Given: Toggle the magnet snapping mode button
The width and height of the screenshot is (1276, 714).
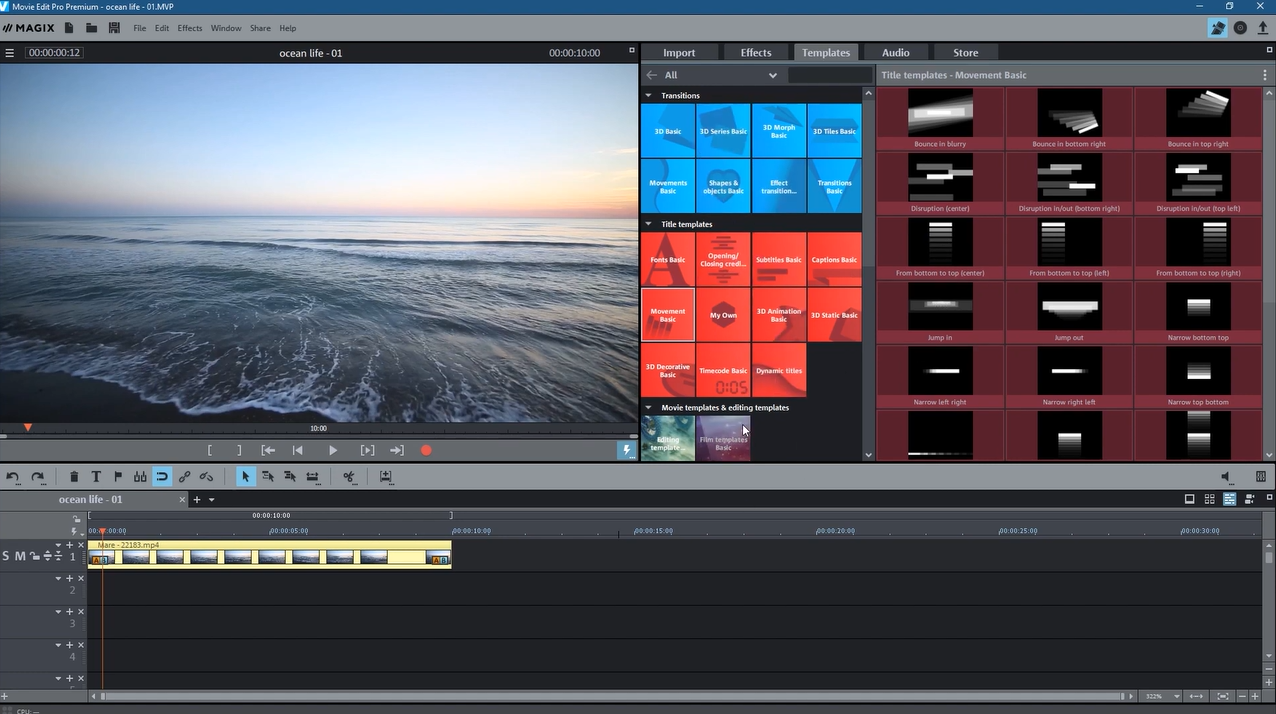Looking at the screenshot, I should coord(162,477).
